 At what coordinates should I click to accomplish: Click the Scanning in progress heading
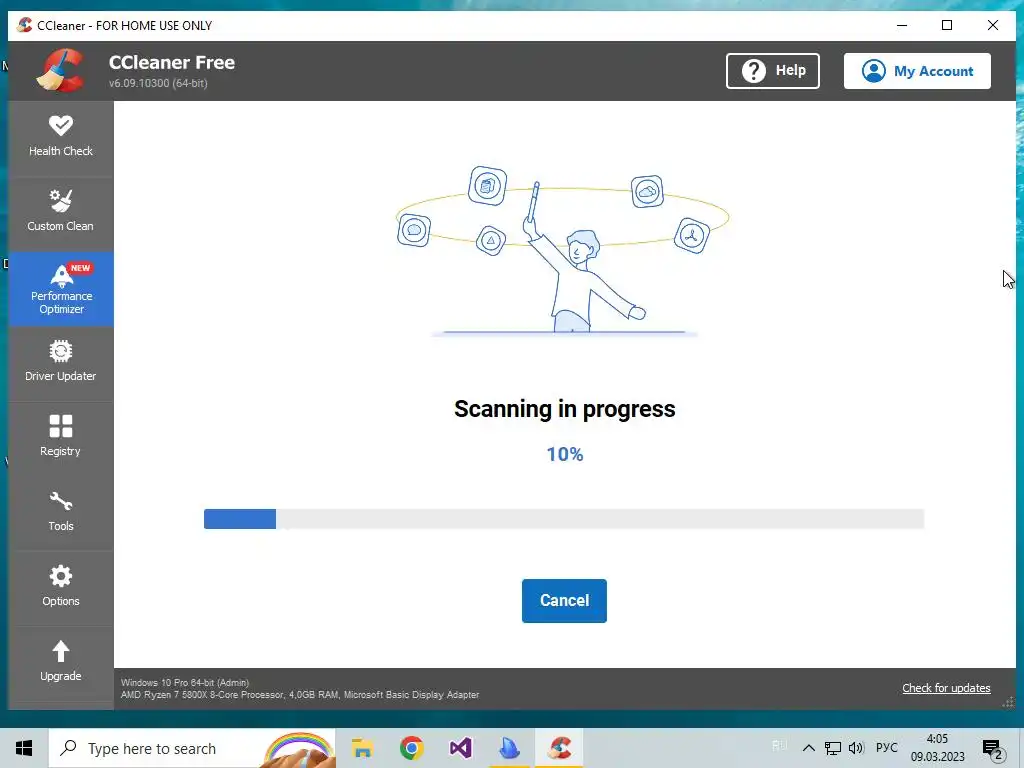(x=565, y=409)
